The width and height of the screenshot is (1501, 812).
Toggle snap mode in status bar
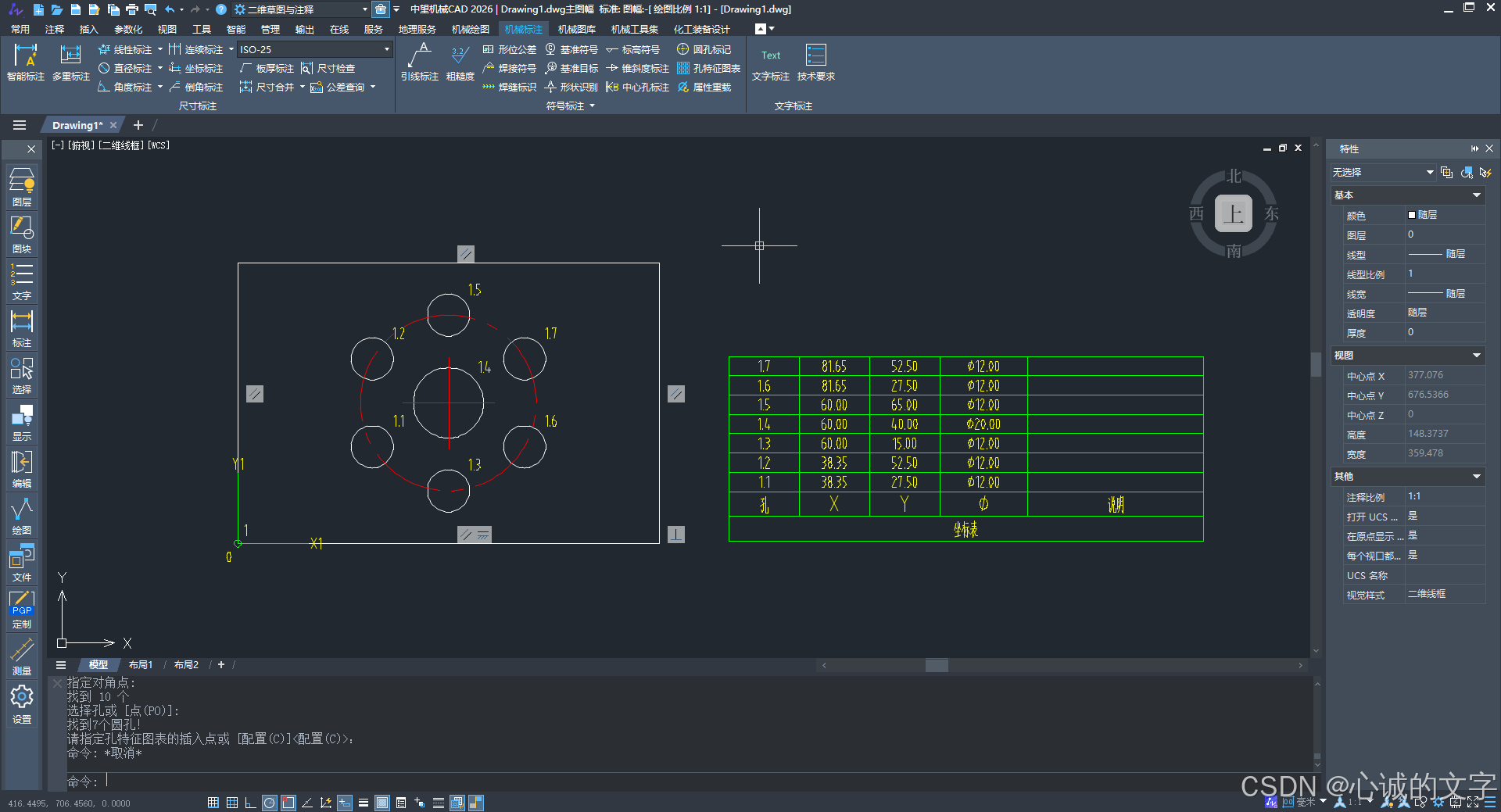click(213, 803)
